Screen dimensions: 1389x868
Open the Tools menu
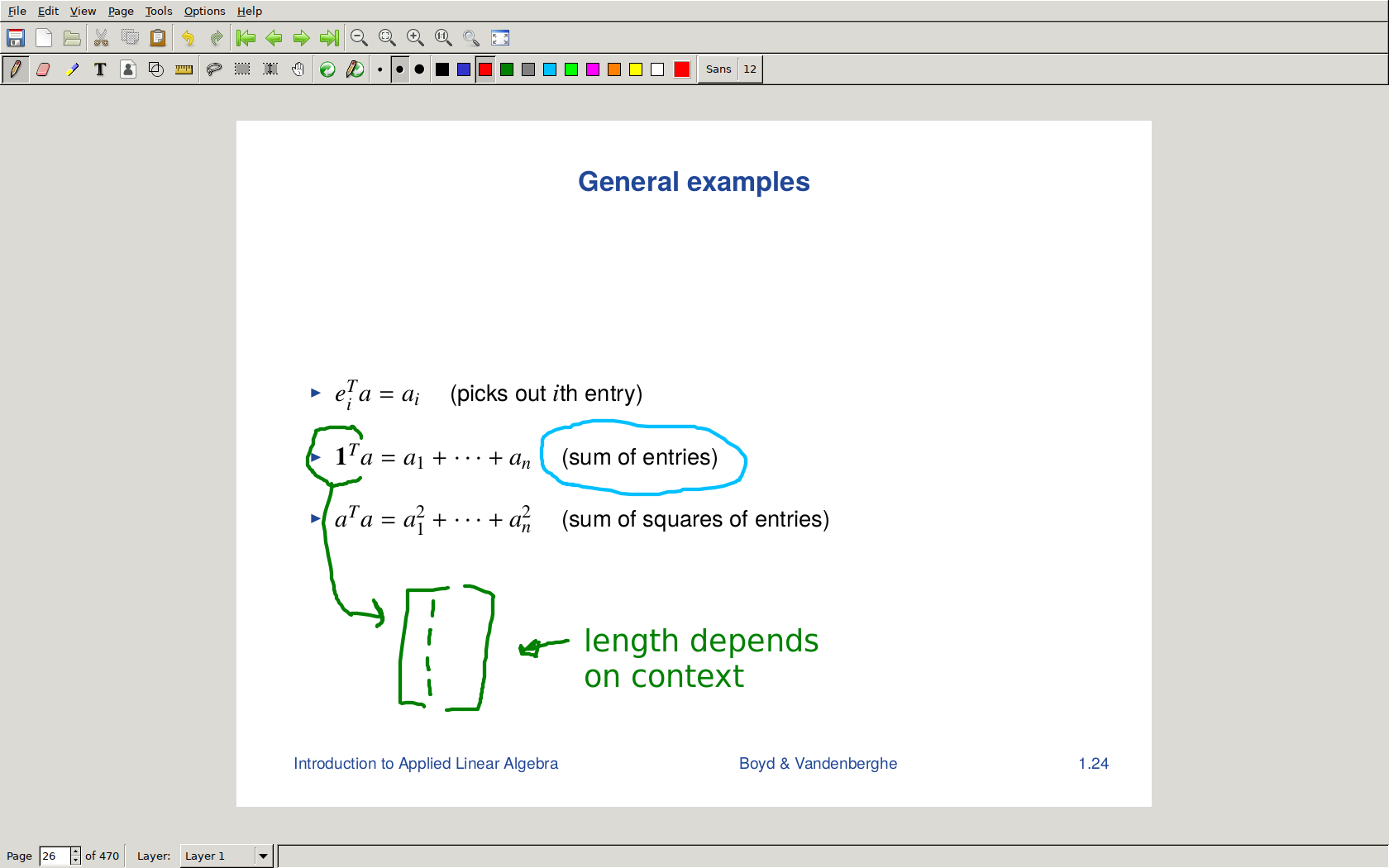[x=158, y=11]
